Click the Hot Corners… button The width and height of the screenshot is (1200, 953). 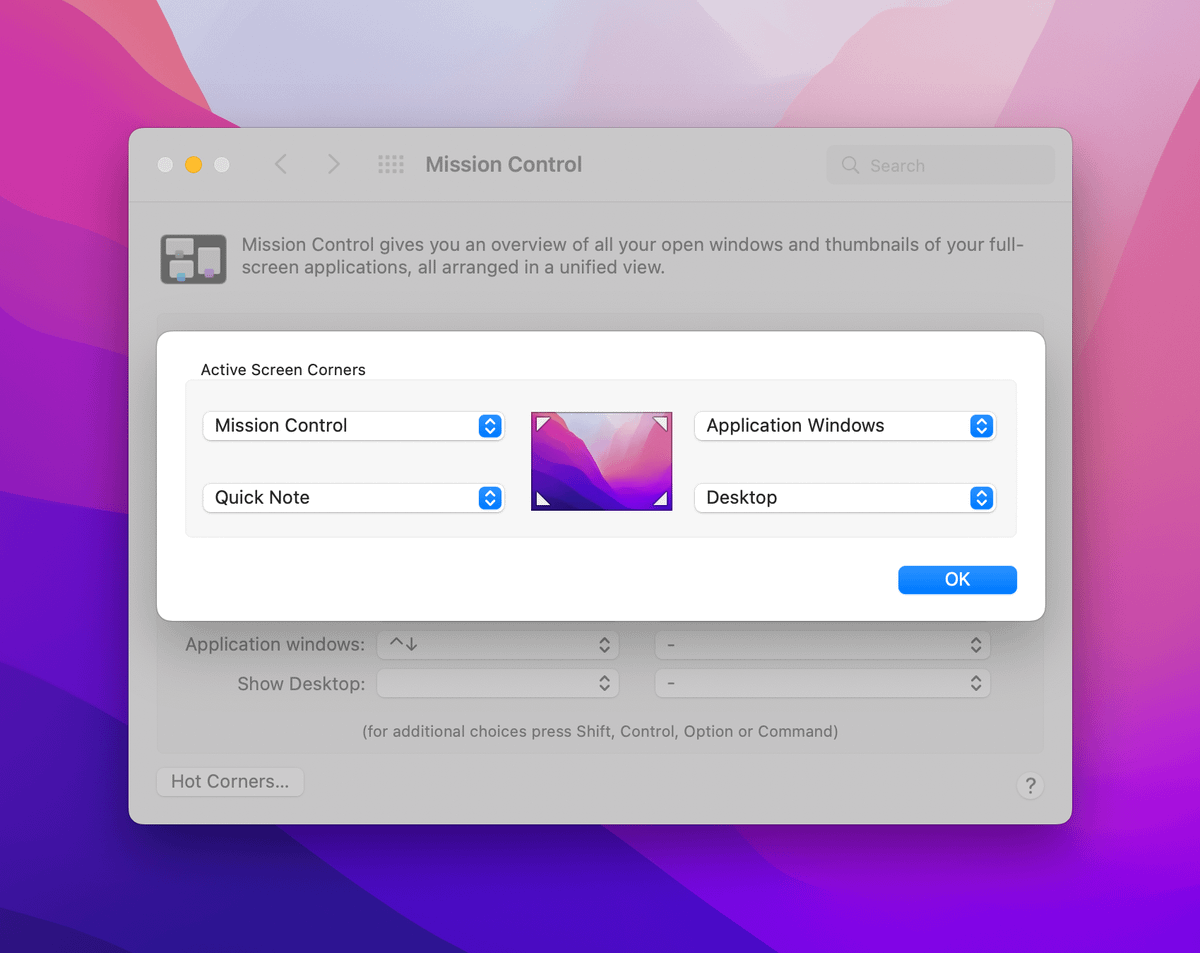230,782
